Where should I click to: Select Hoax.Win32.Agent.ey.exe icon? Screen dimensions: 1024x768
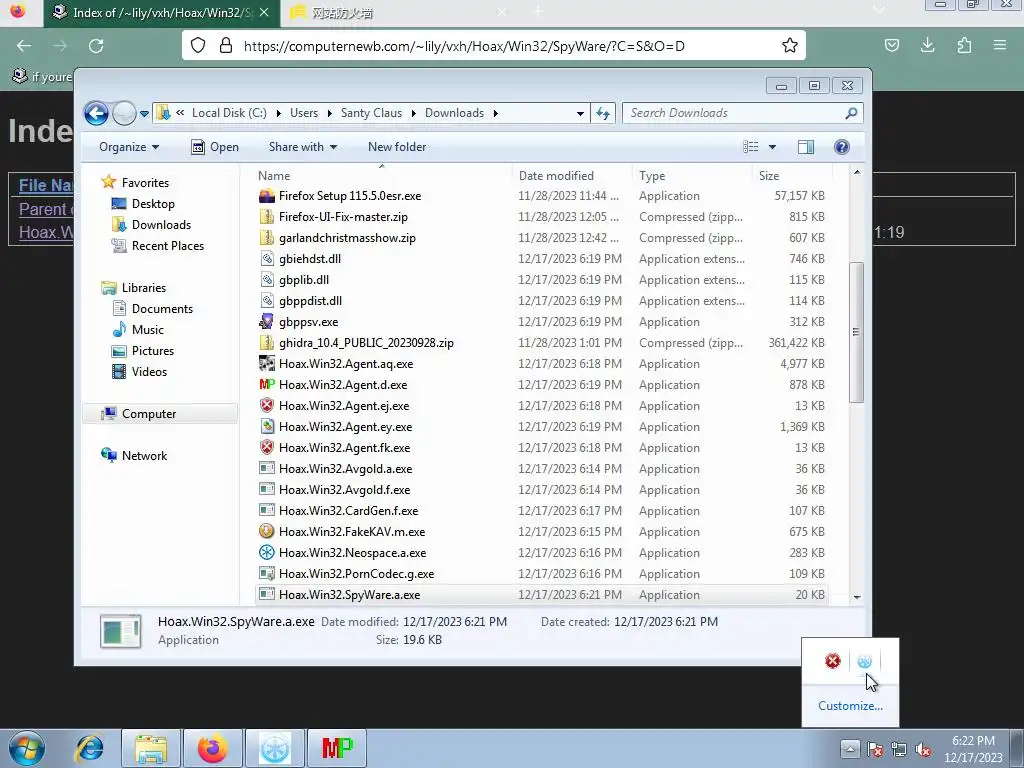click(x=266, y=426)
